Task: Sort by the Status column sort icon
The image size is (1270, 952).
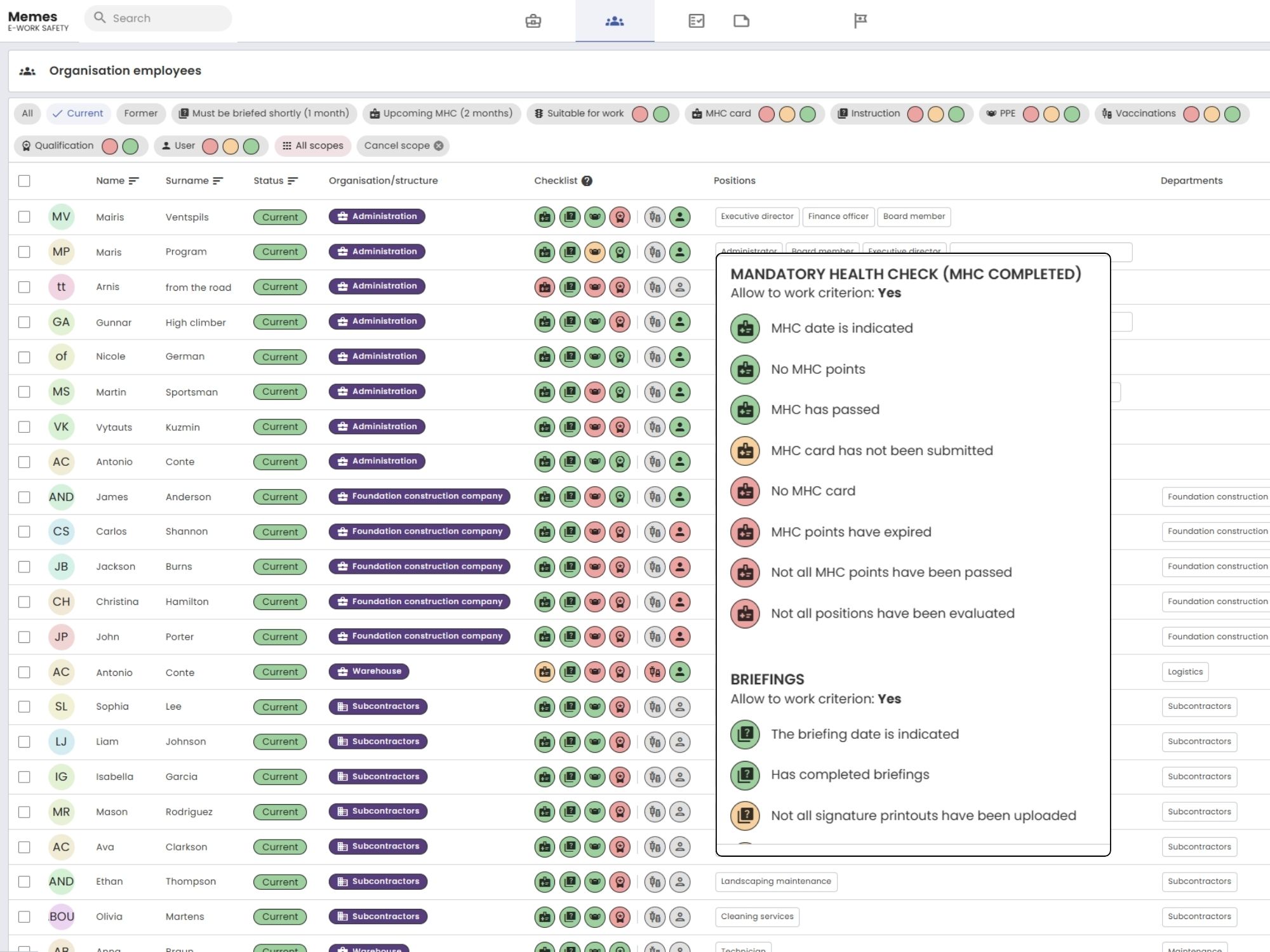Action: (292, 181)
